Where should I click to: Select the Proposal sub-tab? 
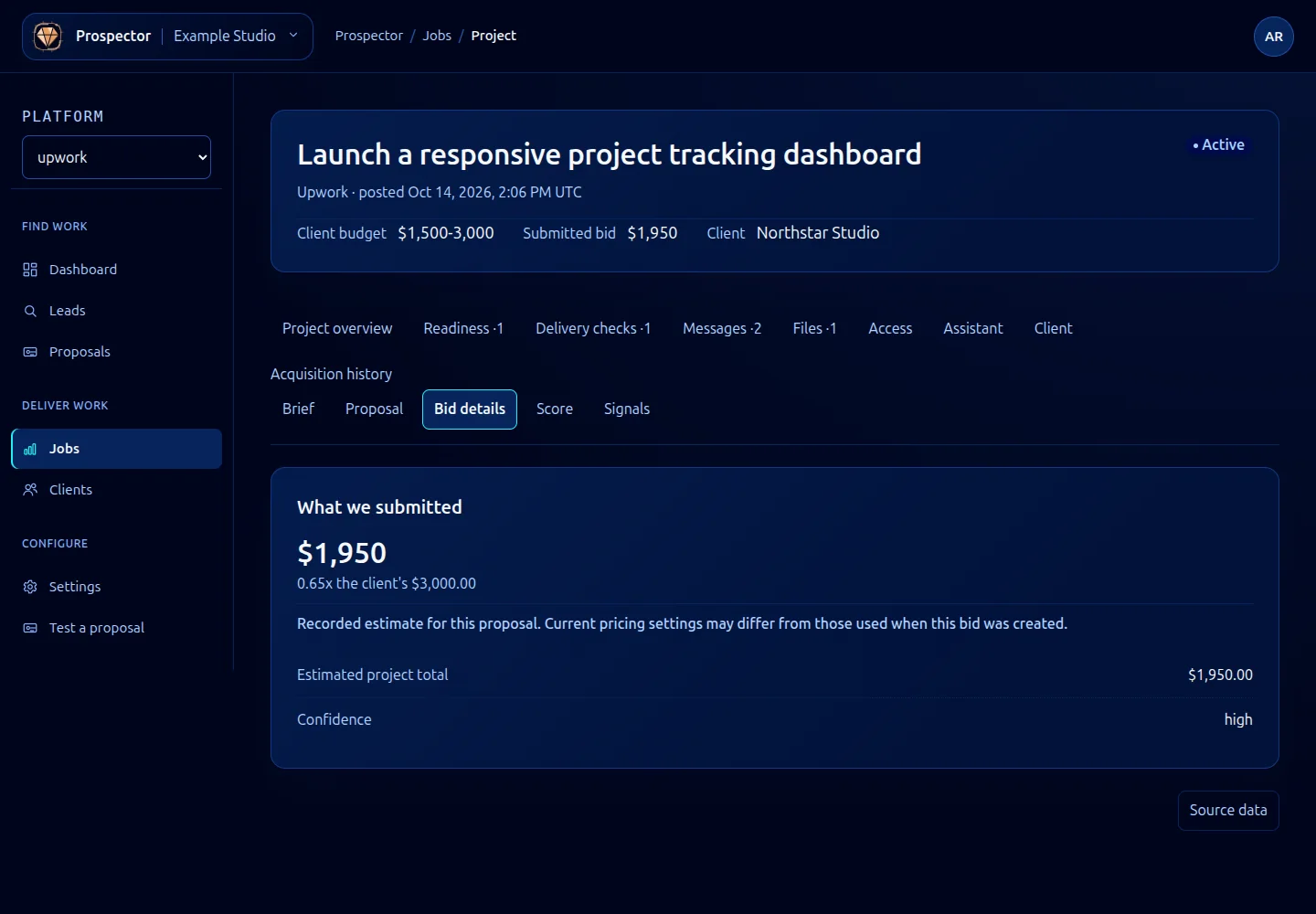coord(374,409)
